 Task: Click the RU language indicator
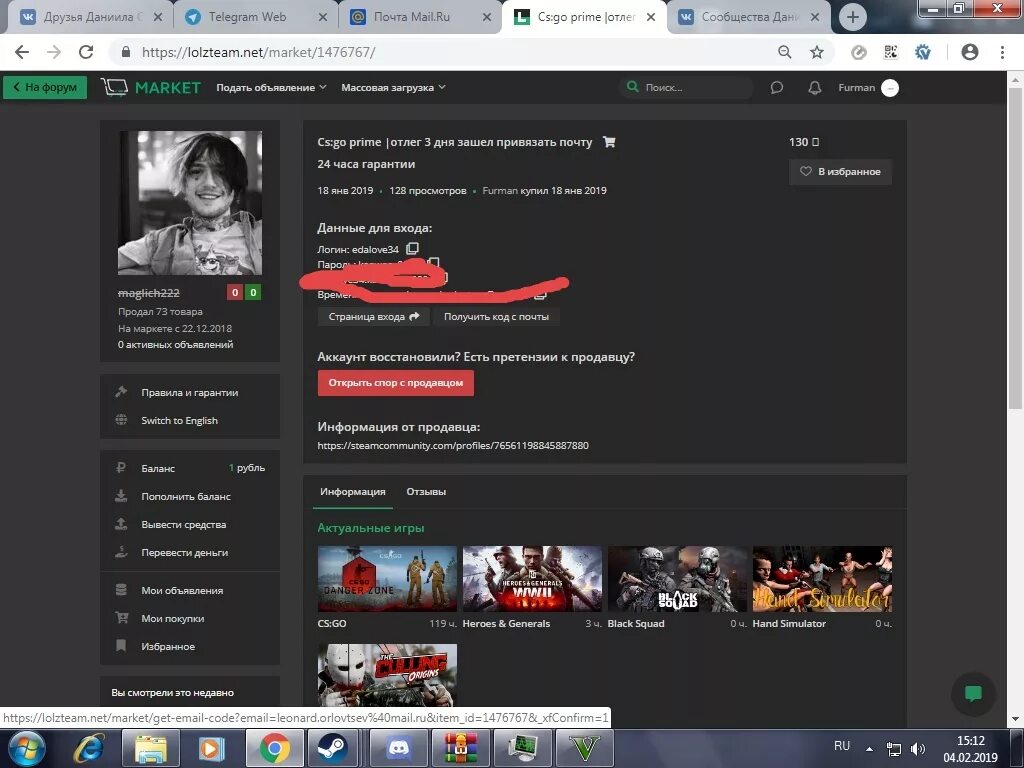842,746
